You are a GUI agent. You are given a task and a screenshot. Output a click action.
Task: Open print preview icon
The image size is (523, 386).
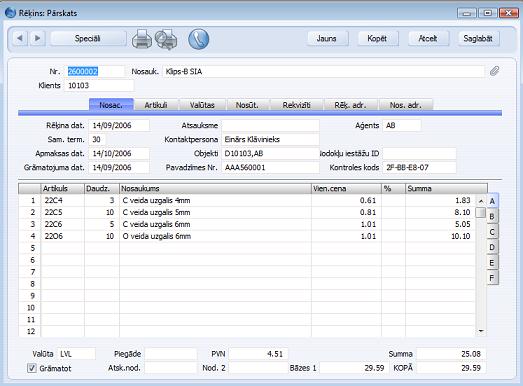(166, 40)
